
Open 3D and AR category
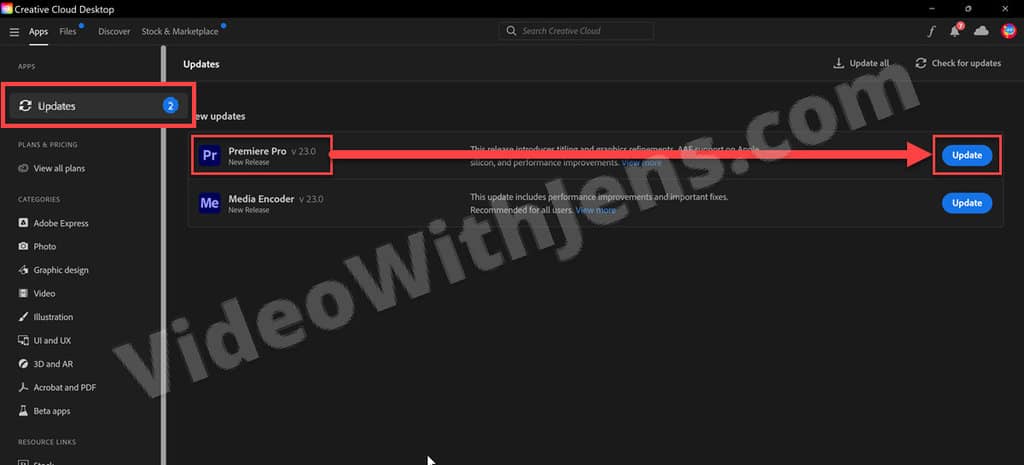pos(54,364)
